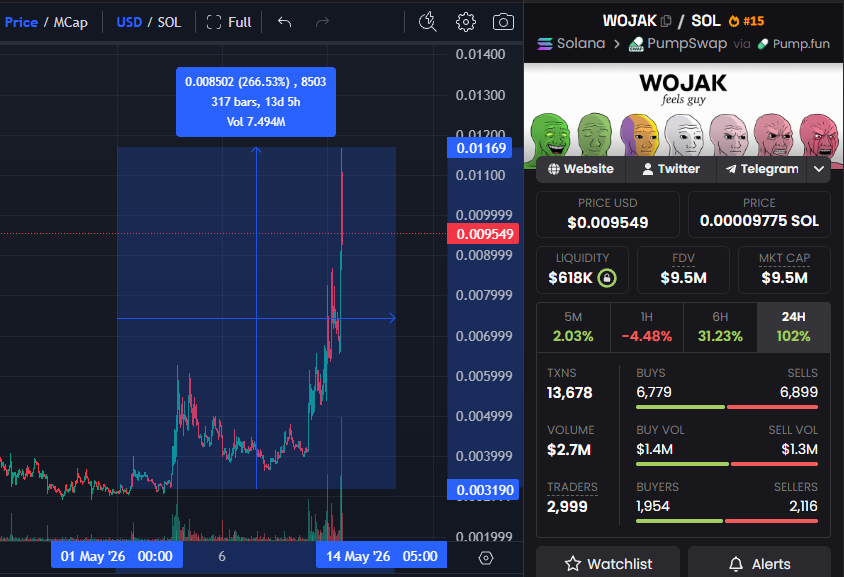Copy the WOJAK token address icon
This screenshot has width=844, height=577.
click(x=666, y=22)
